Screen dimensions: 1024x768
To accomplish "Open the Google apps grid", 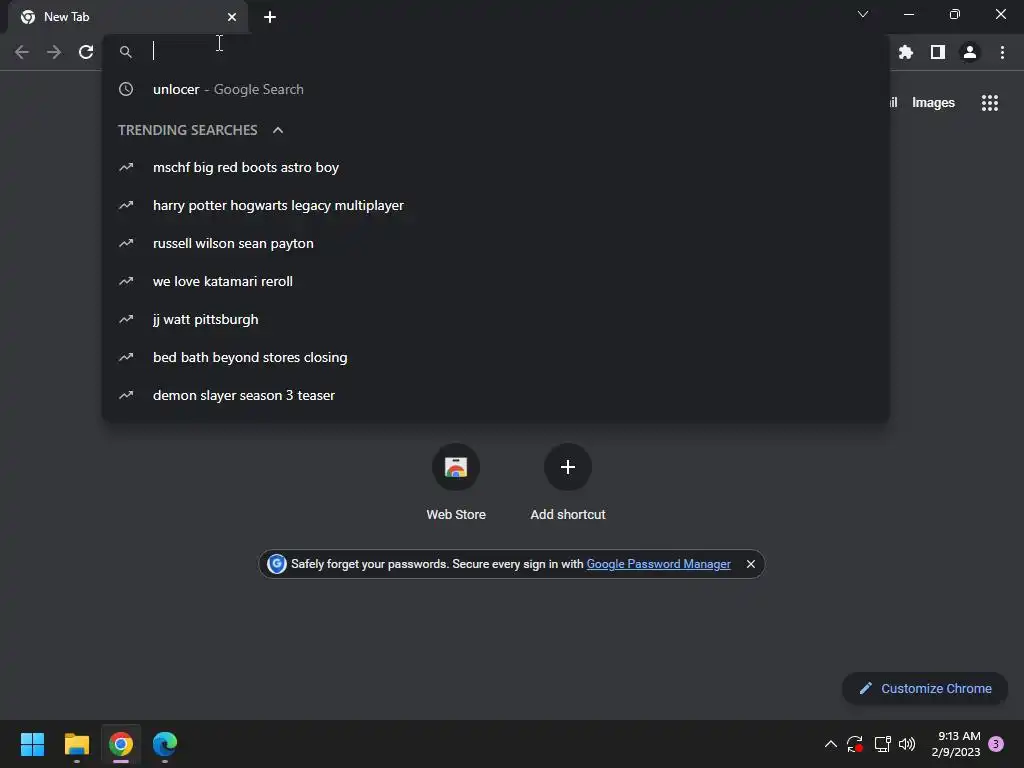I will point(989,103).
